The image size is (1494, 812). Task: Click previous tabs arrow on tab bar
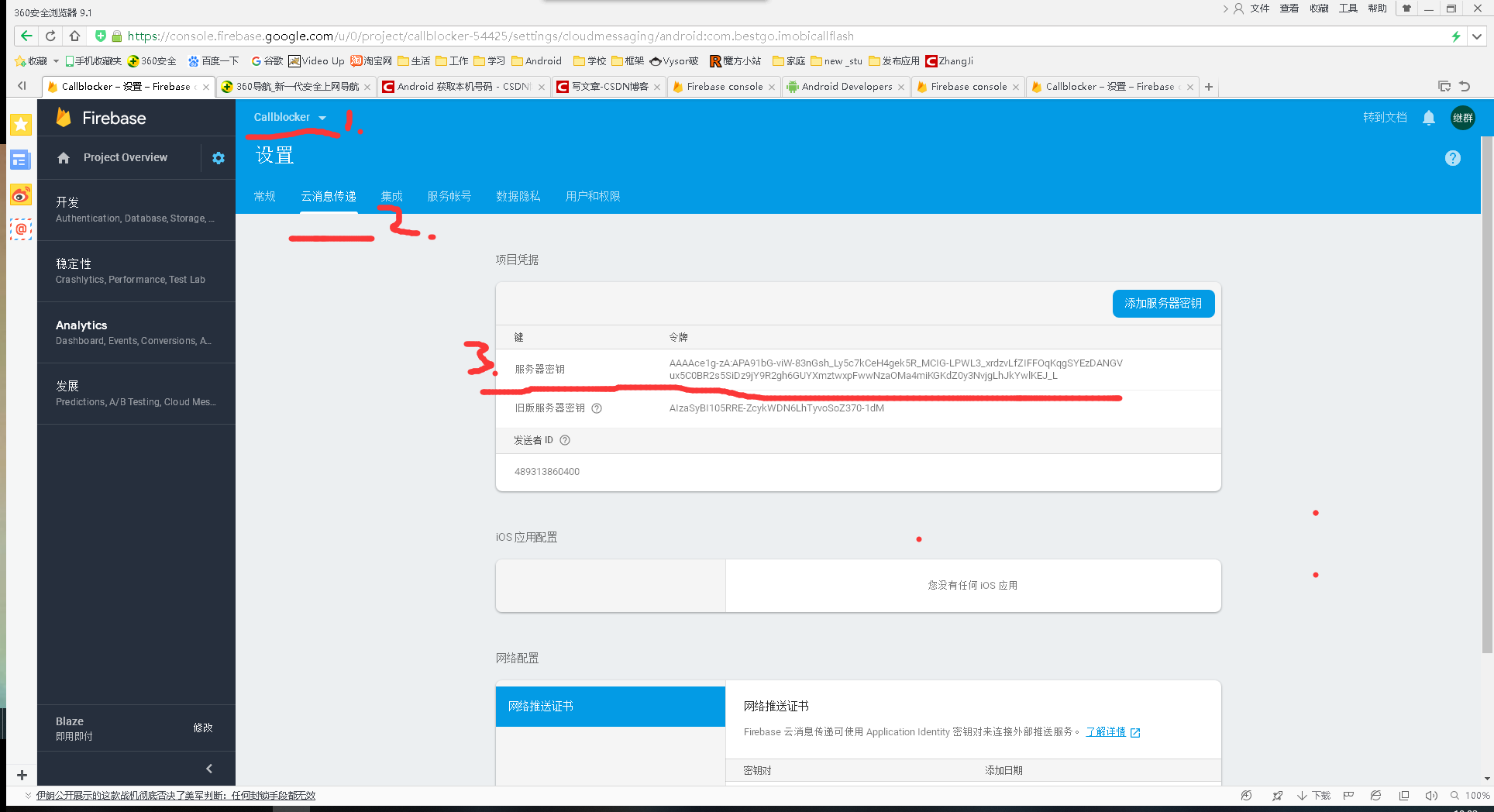pyautogui.click(x=22, y=86)
